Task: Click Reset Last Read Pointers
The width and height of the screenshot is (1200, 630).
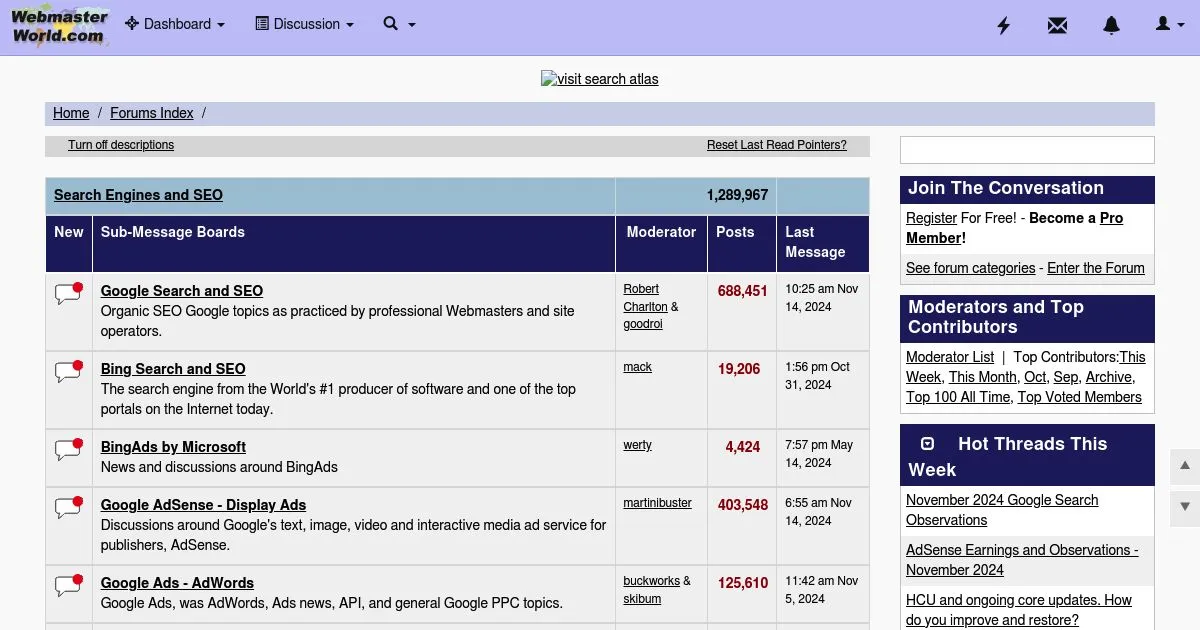Action: point(777,145)
